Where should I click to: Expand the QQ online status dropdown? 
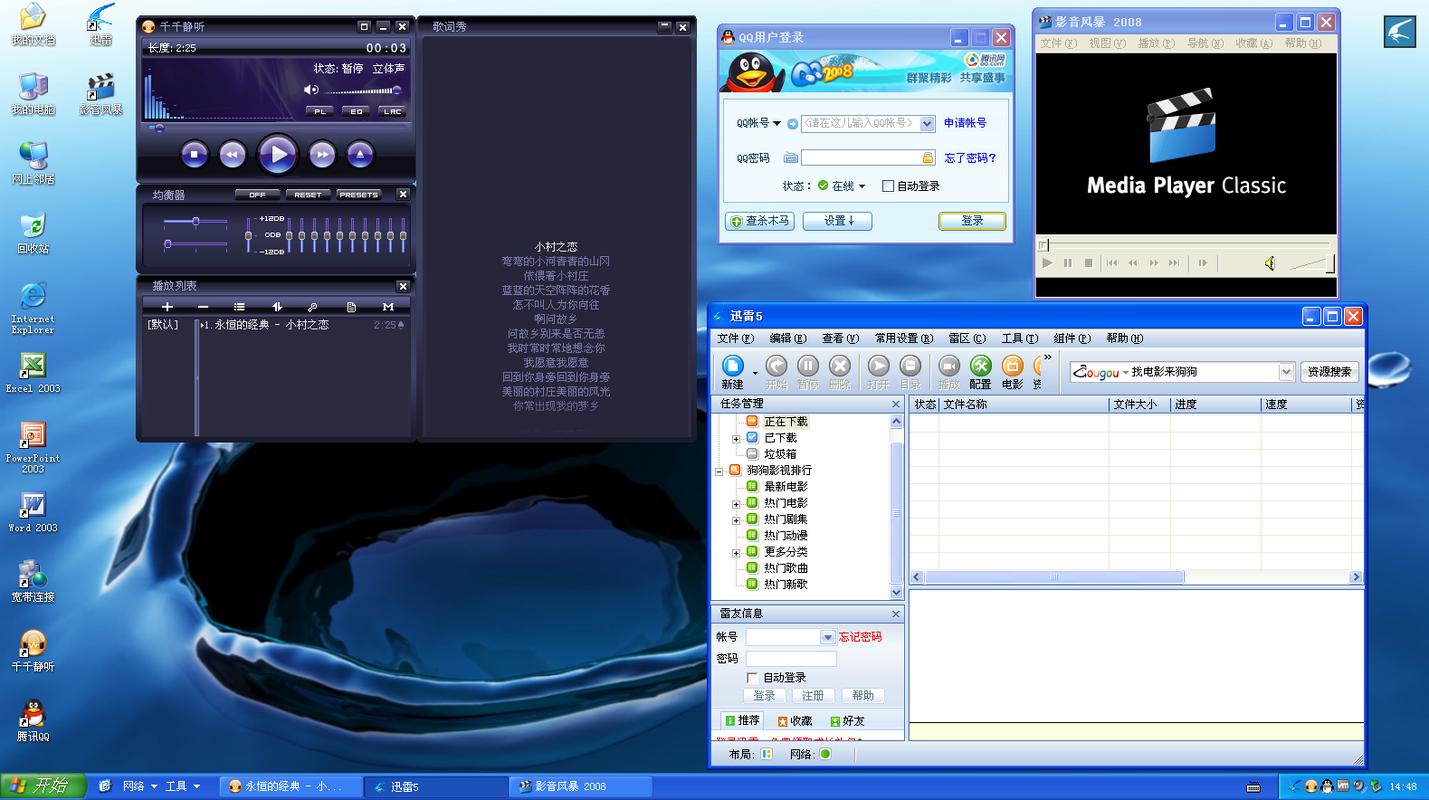click(x=861, y=186)
